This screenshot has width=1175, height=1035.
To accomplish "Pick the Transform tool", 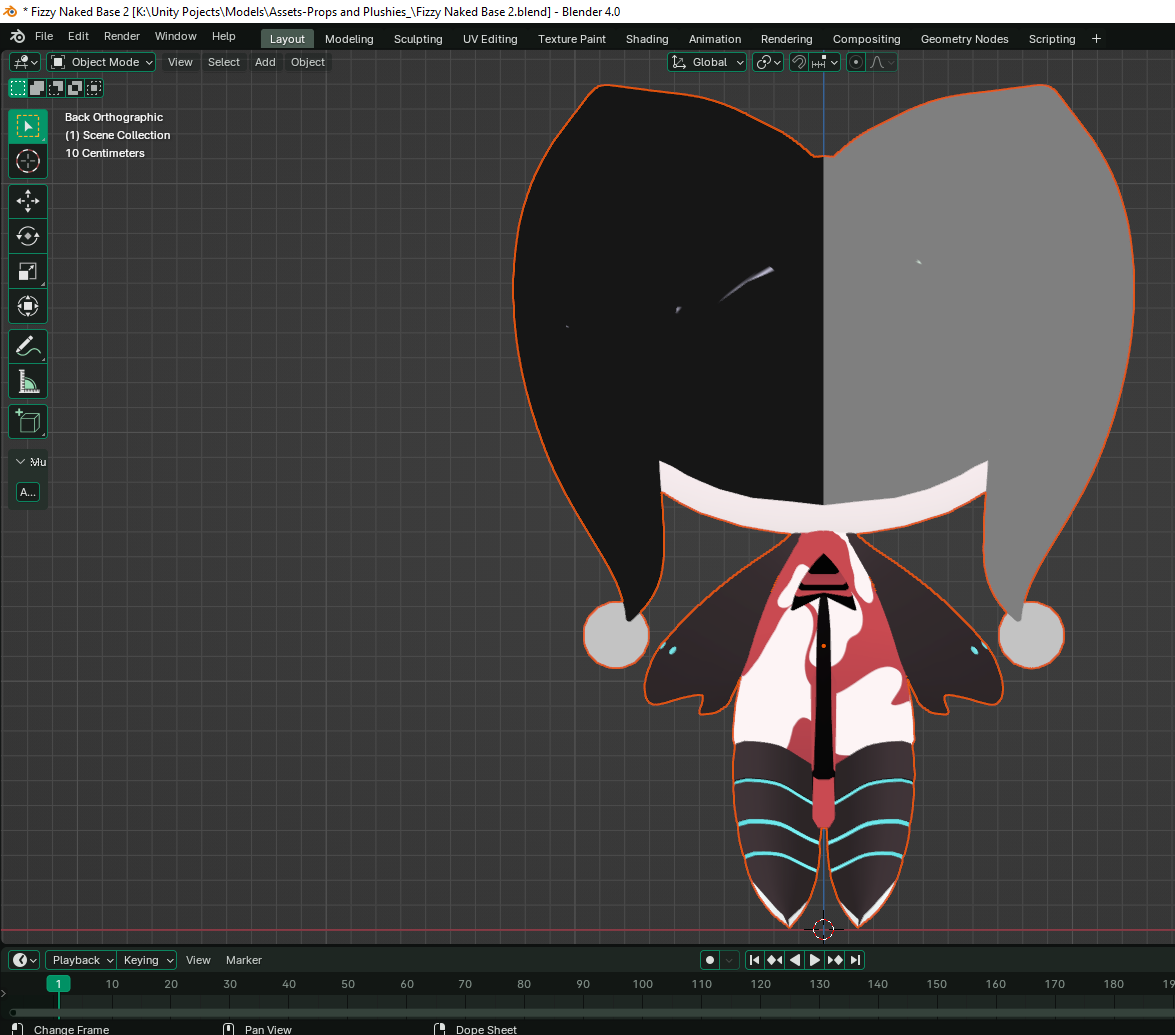I will (x=27, y=306).
